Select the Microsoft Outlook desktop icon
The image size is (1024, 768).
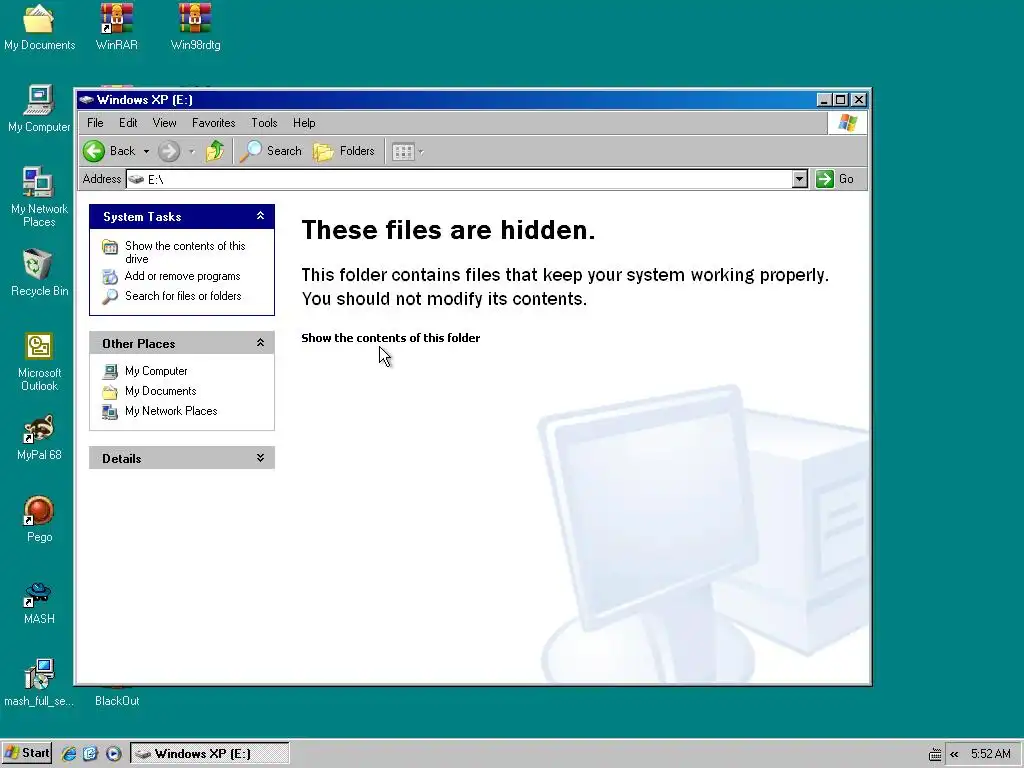coord(39,362)
